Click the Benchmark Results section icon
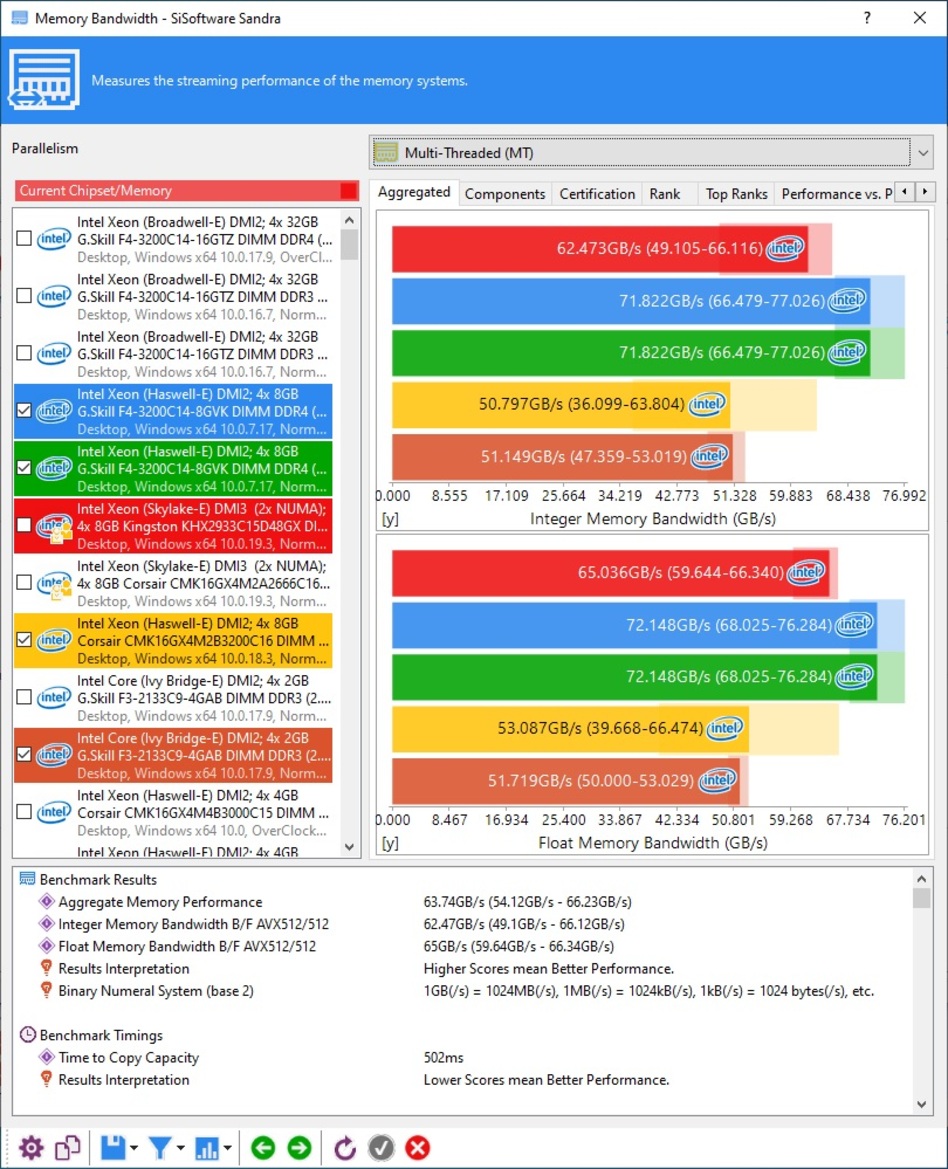Image resolution: width=948 pixels, height=1169 pixels. (x=27, y=879)
